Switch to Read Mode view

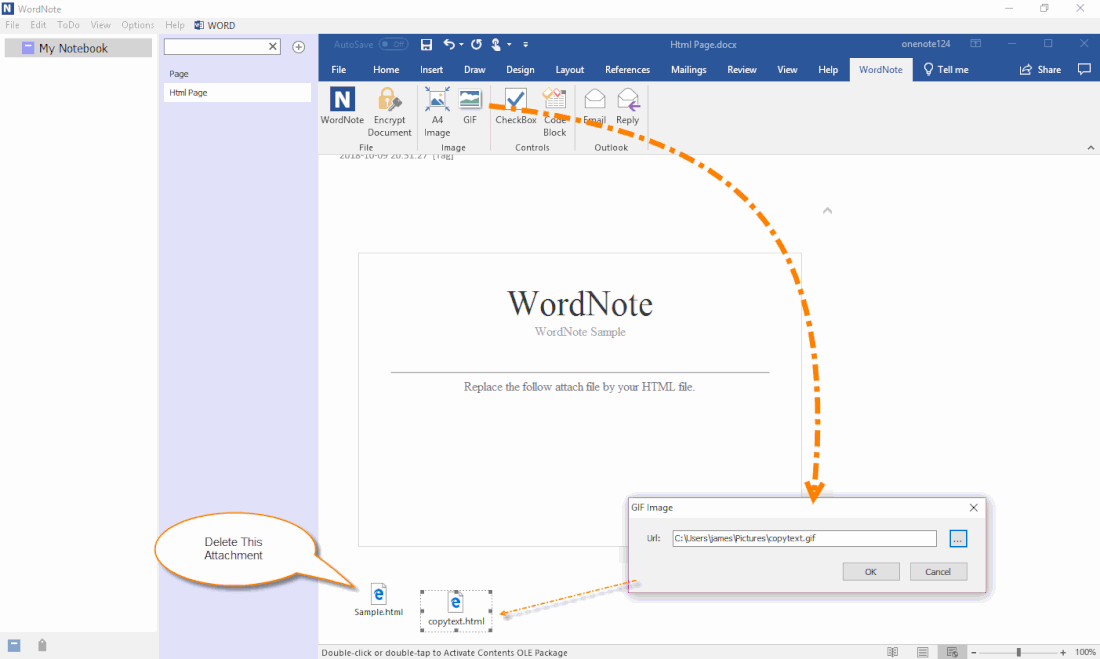(x=892, y=652)
